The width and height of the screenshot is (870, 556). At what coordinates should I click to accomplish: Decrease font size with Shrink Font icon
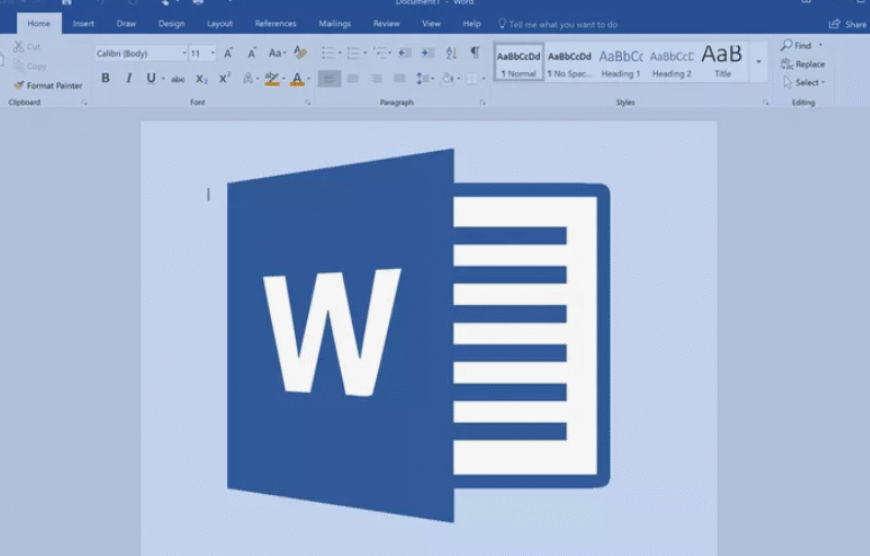point(251,53)
